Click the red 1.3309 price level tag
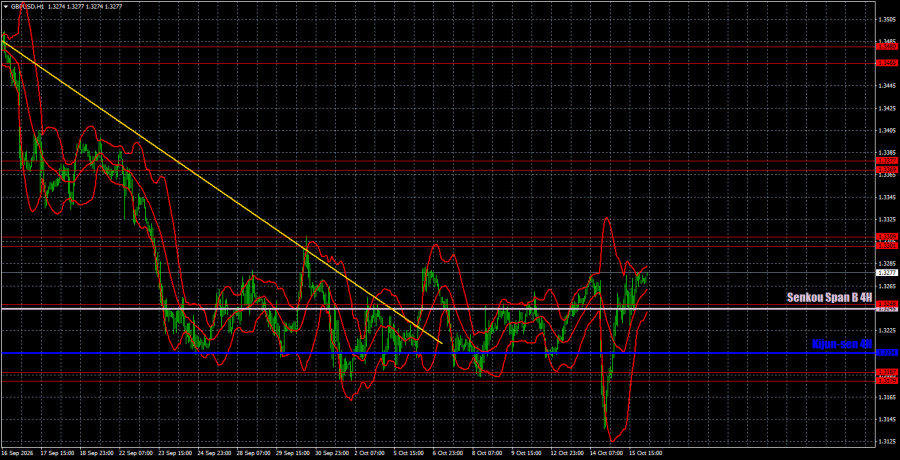900x460 pixels. click(885, 237)
